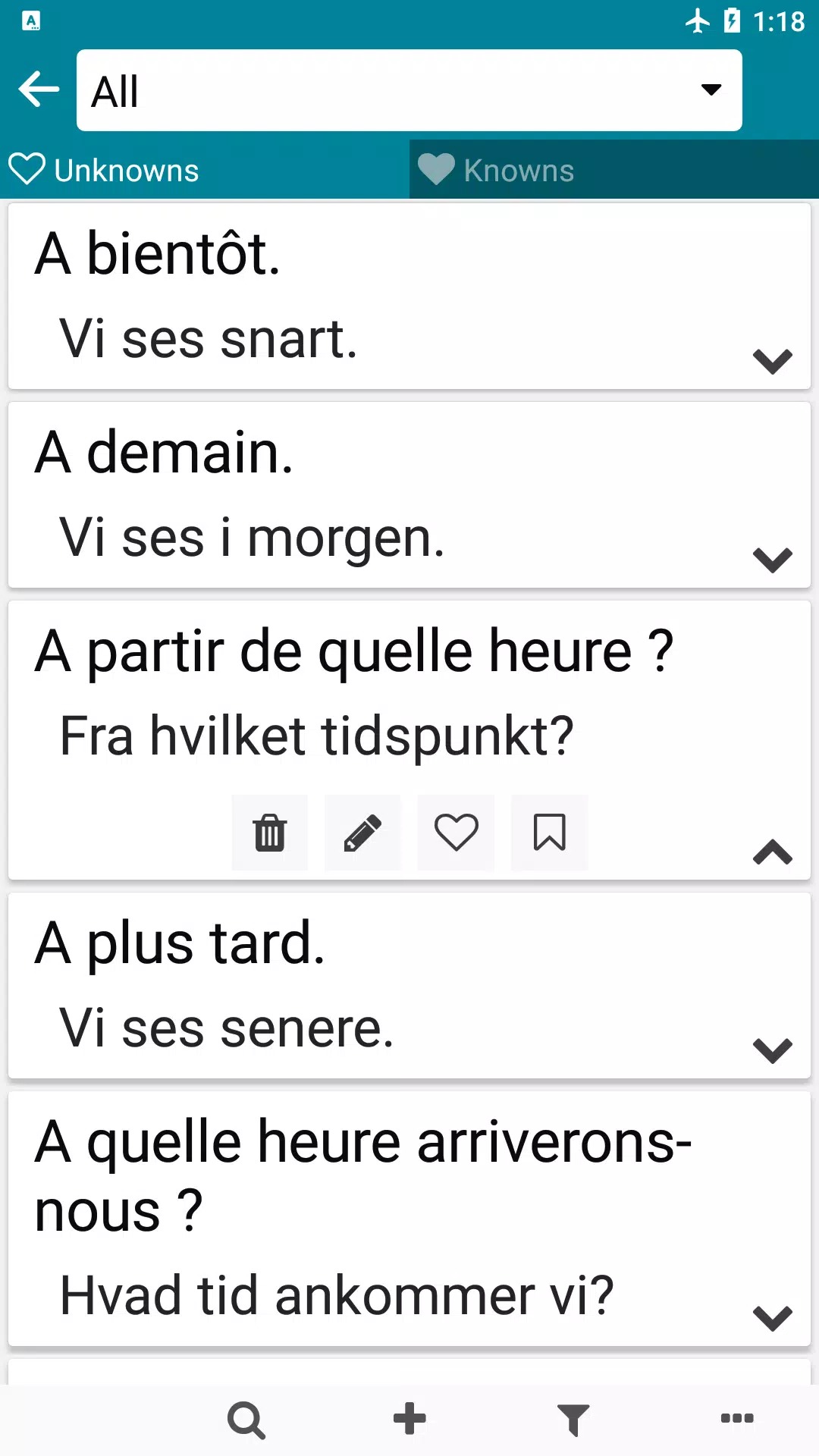
Task: Expand the "A quelle heure arriverons-nous ?" card
Action: (x=772, y=1318)
